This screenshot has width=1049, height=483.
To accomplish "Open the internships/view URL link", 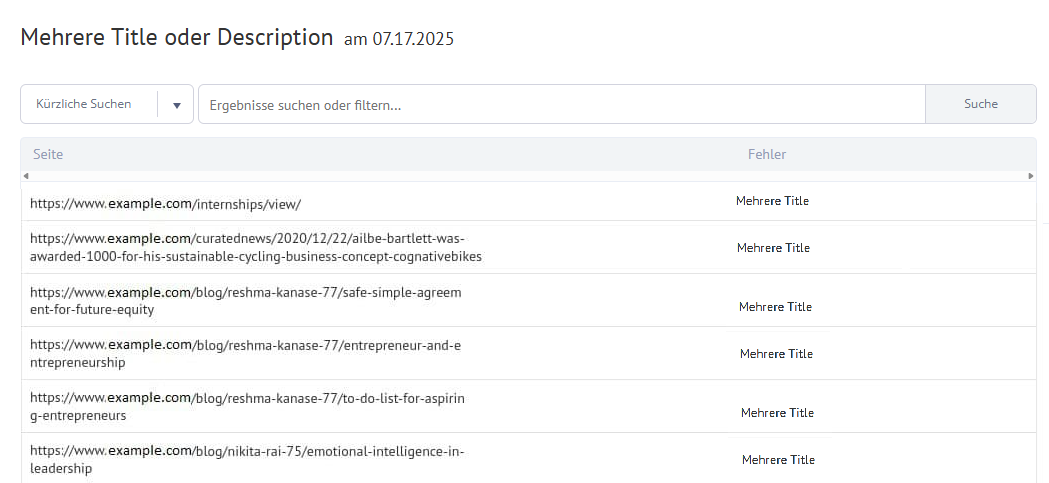I will click(165, 205).
